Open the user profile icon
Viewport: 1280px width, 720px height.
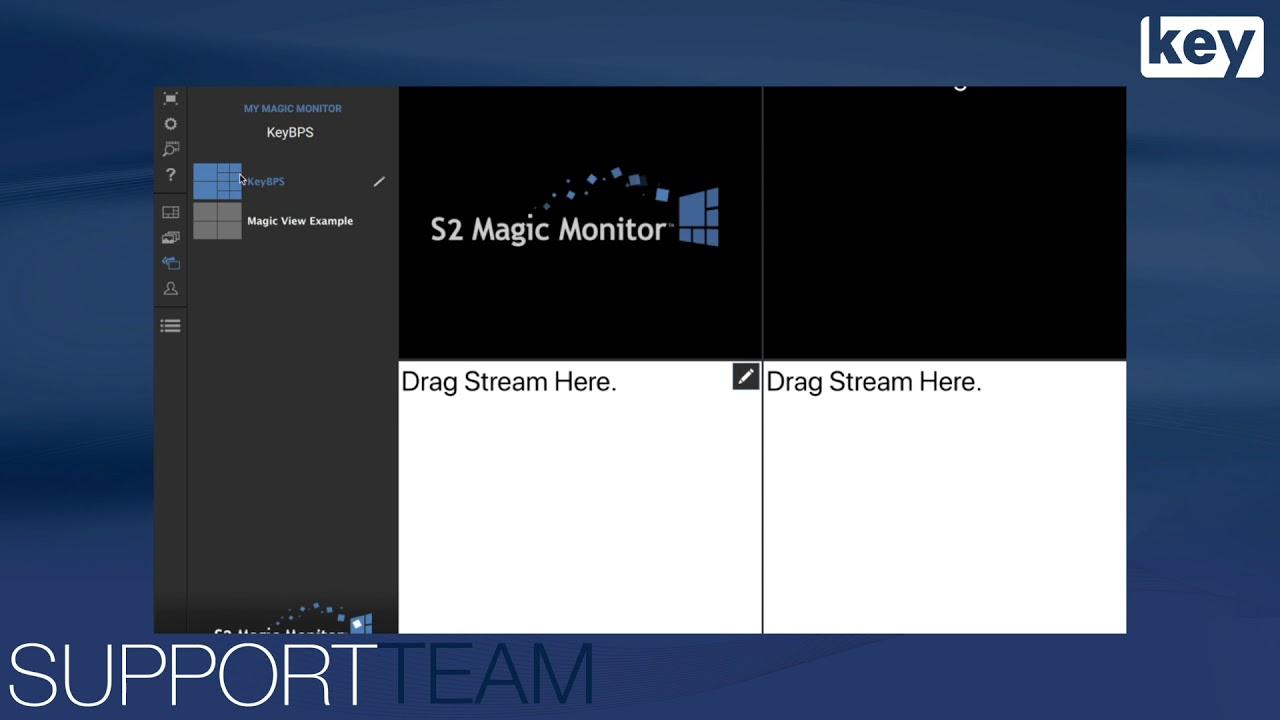171,288
